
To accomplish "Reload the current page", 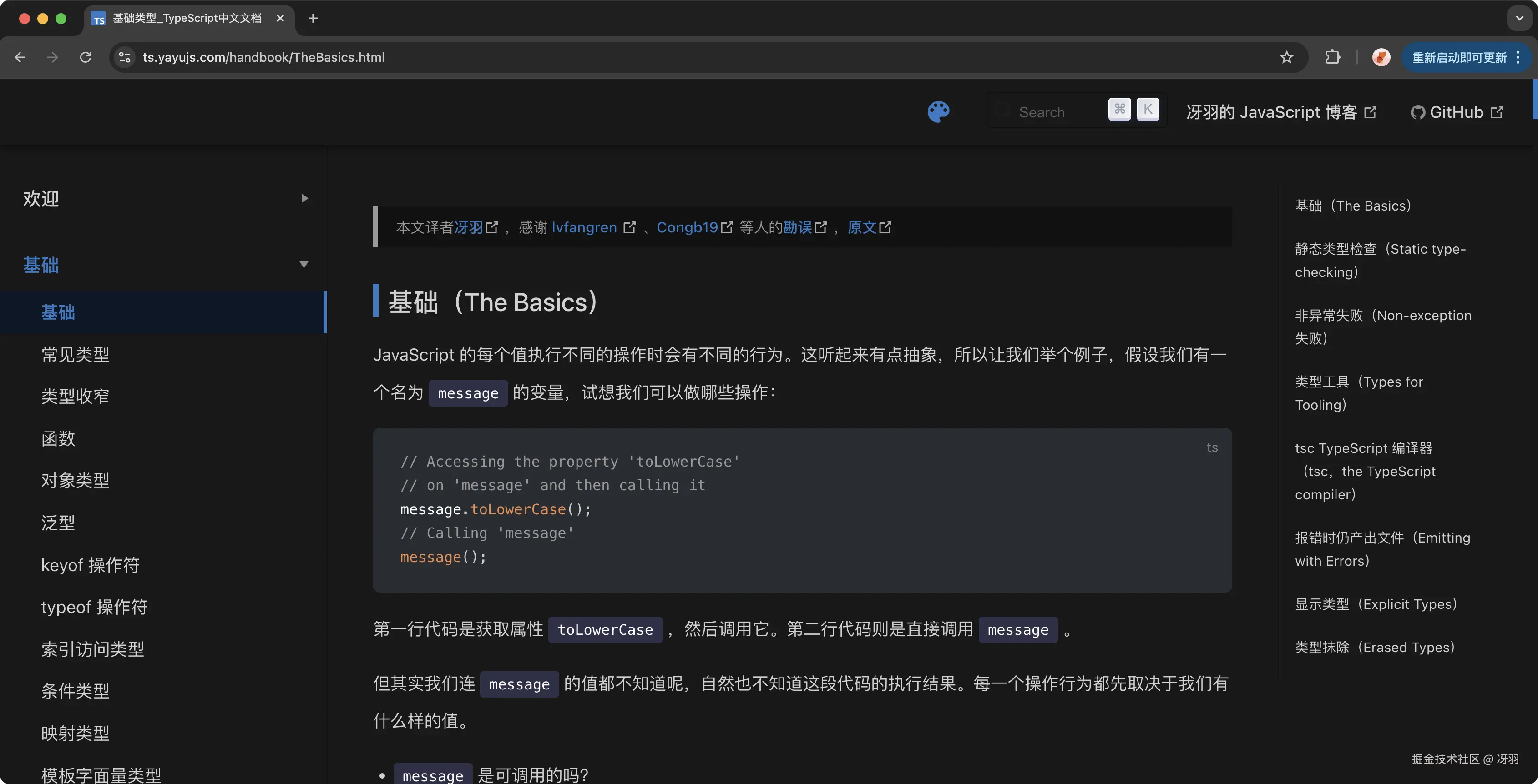I will (x=86, y=57).
